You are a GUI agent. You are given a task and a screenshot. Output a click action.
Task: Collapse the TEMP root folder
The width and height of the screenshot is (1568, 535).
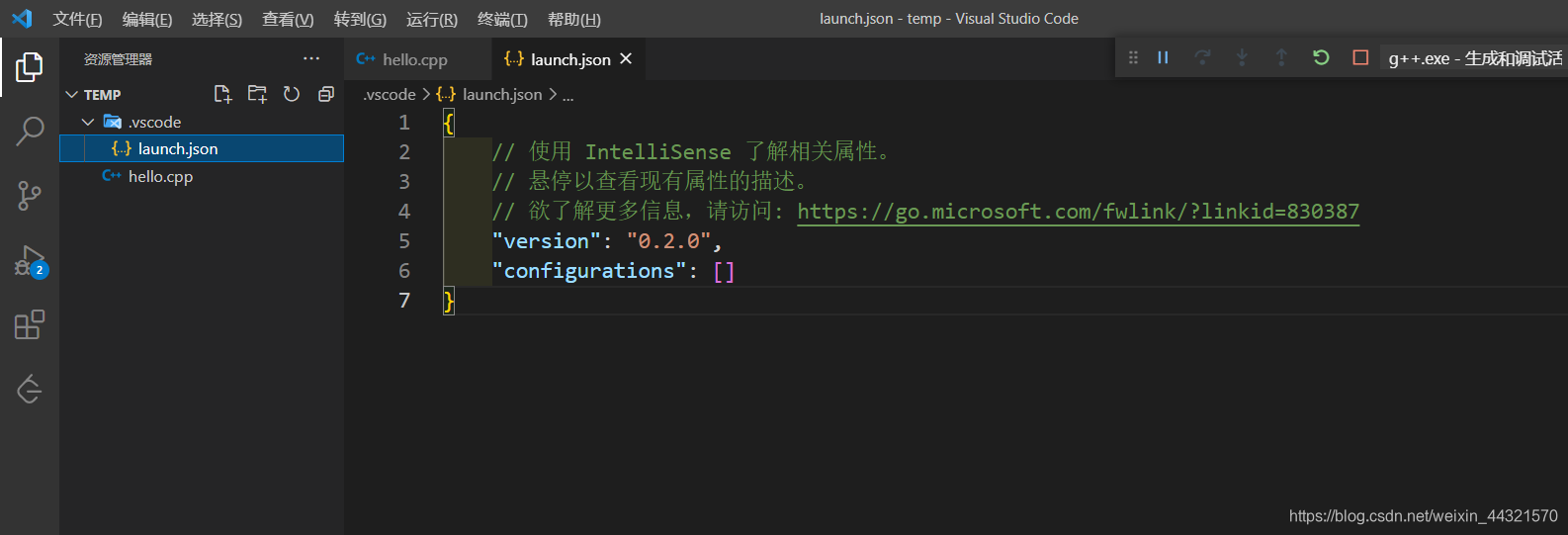point(71,95)
